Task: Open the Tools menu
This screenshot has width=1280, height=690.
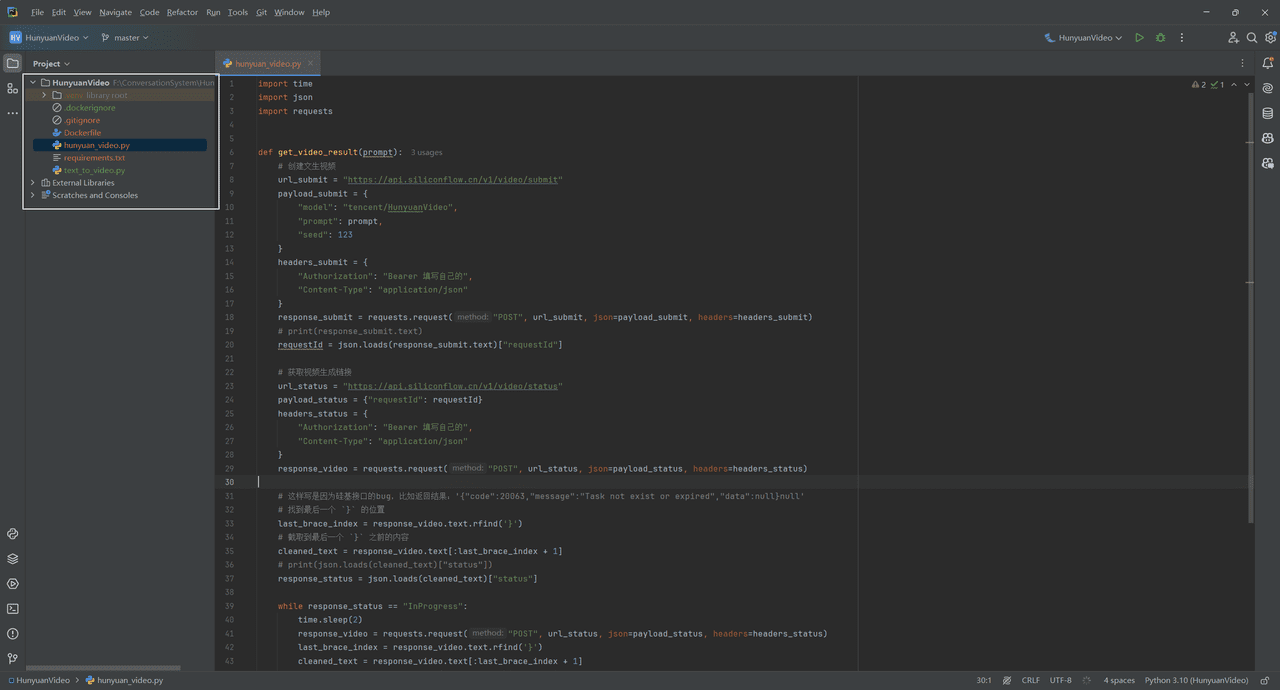Action: (237, 12)
